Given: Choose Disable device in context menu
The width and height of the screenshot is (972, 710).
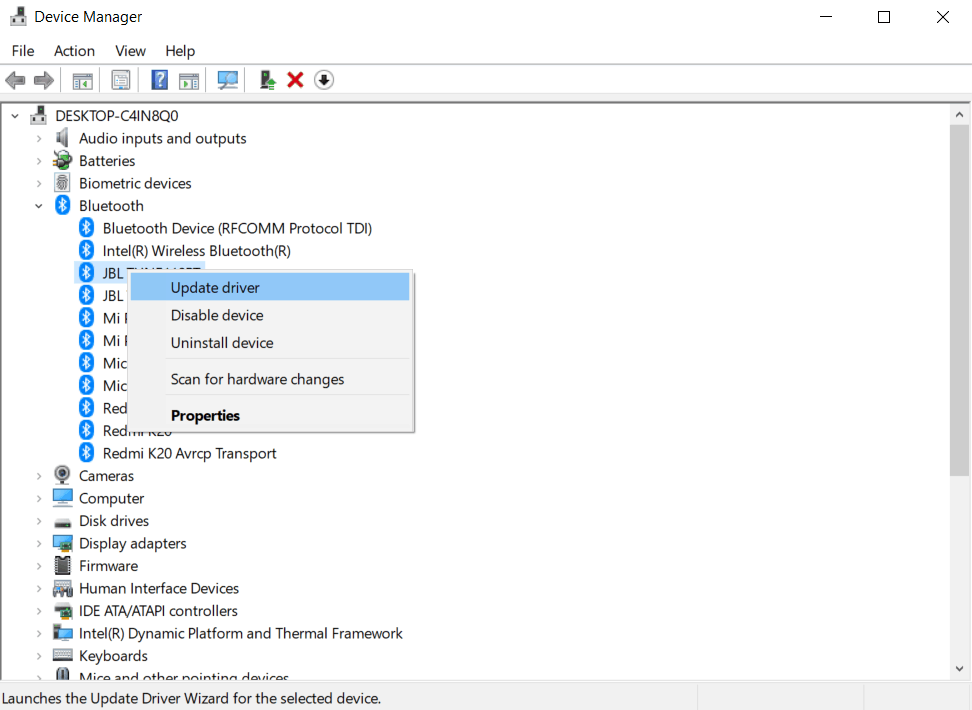Looking at the screenshot, I should click(x=270, y=315).
